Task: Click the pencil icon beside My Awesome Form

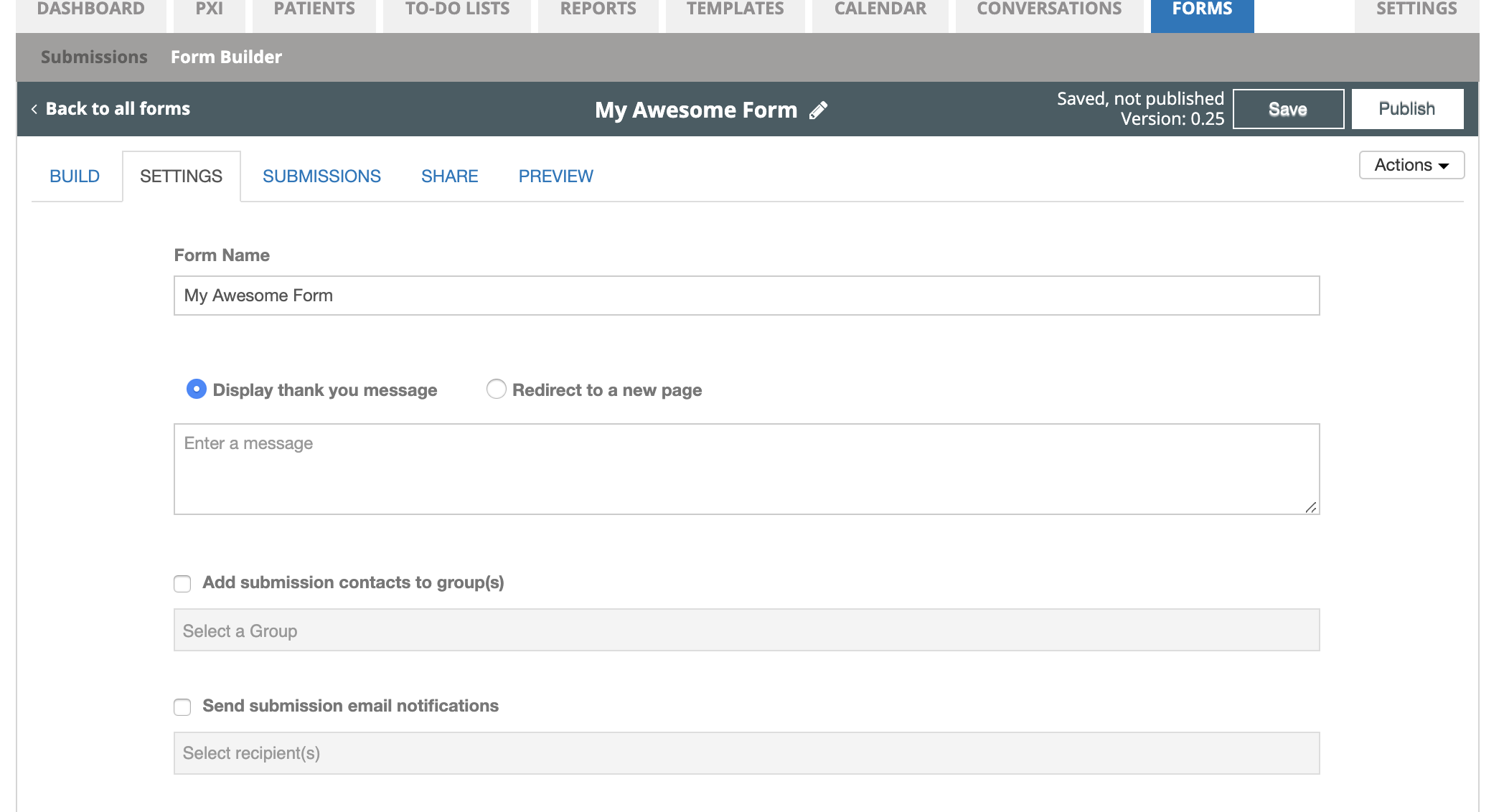Action: (818, 110)
